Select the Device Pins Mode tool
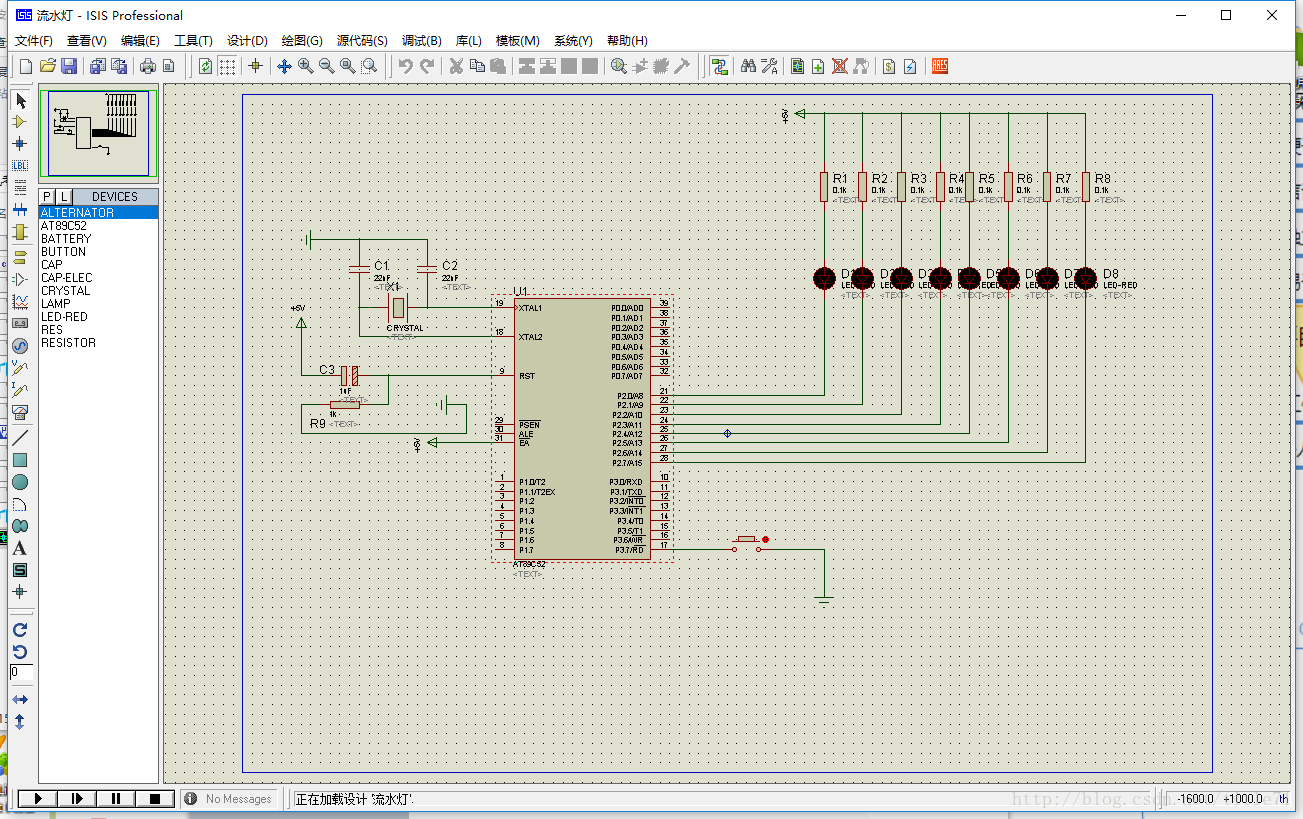Screen dimensions: 1303x819 point(20,279)
